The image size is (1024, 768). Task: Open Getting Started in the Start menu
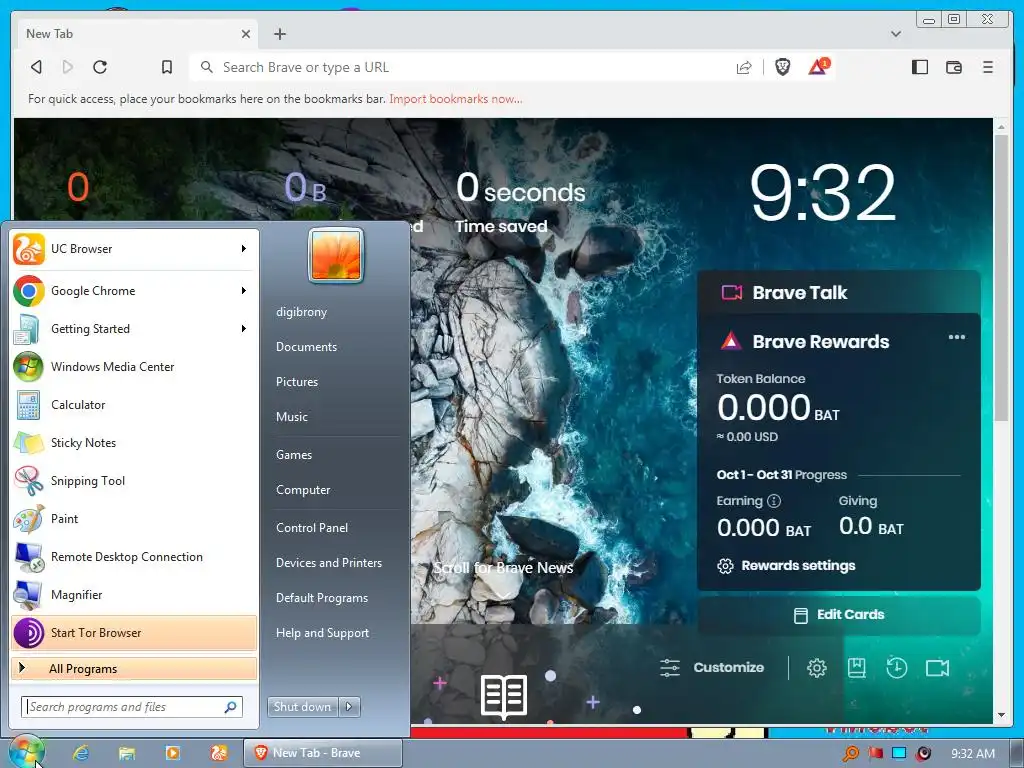click(x=123, y=328)
